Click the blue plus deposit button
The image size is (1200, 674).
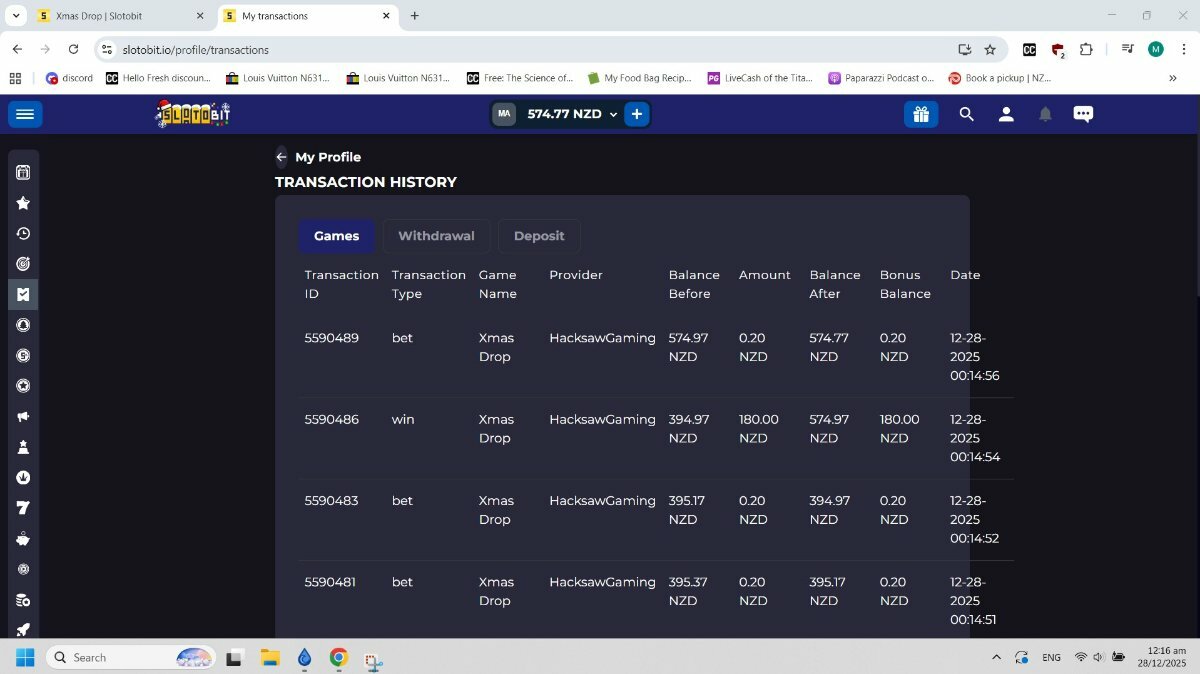(x=637, y=114)
